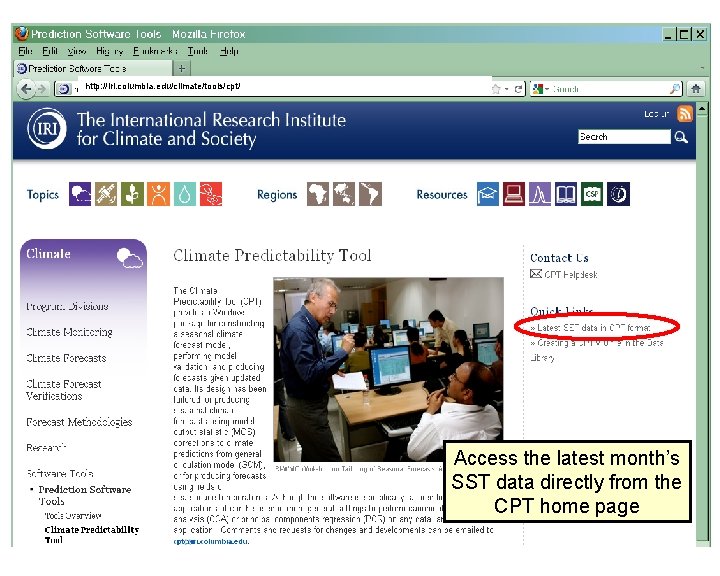Open the graduation cap education resource icon

[x=488, y=194]
